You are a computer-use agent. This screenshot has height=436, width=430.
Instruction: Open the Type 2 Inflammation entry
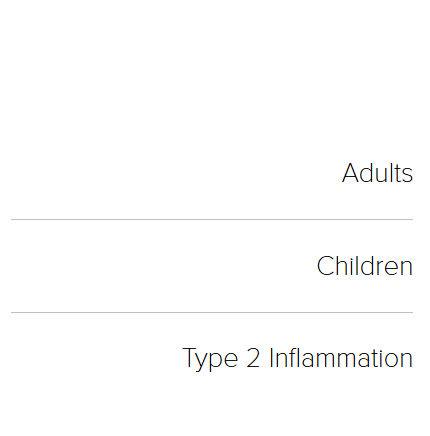(298, 359)
